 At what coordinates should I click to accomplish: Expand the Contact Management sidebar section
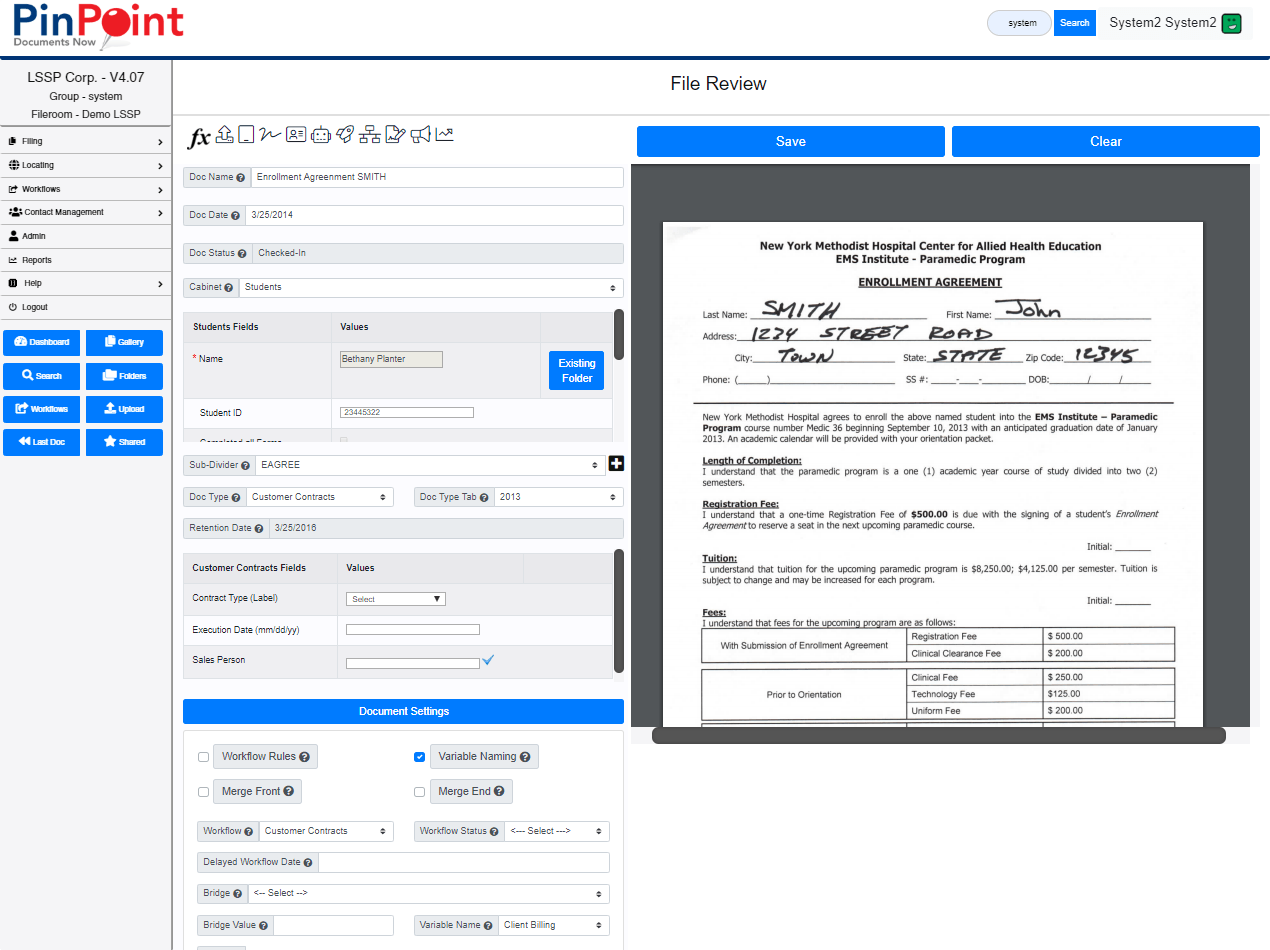pos(85,212)
